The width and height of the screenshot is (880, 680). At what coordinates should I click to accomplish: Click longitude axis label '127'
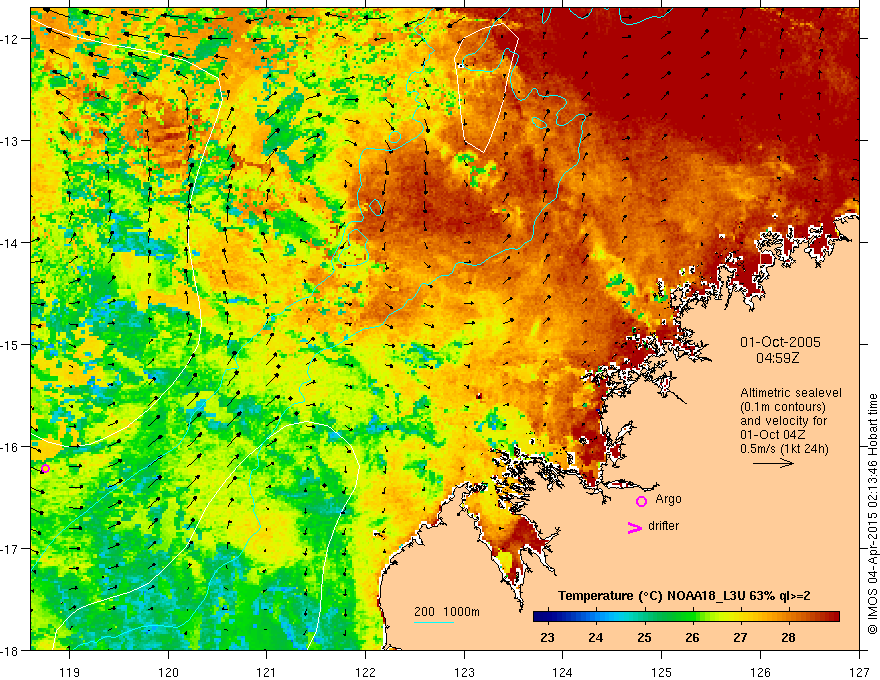tap(859, 672)
